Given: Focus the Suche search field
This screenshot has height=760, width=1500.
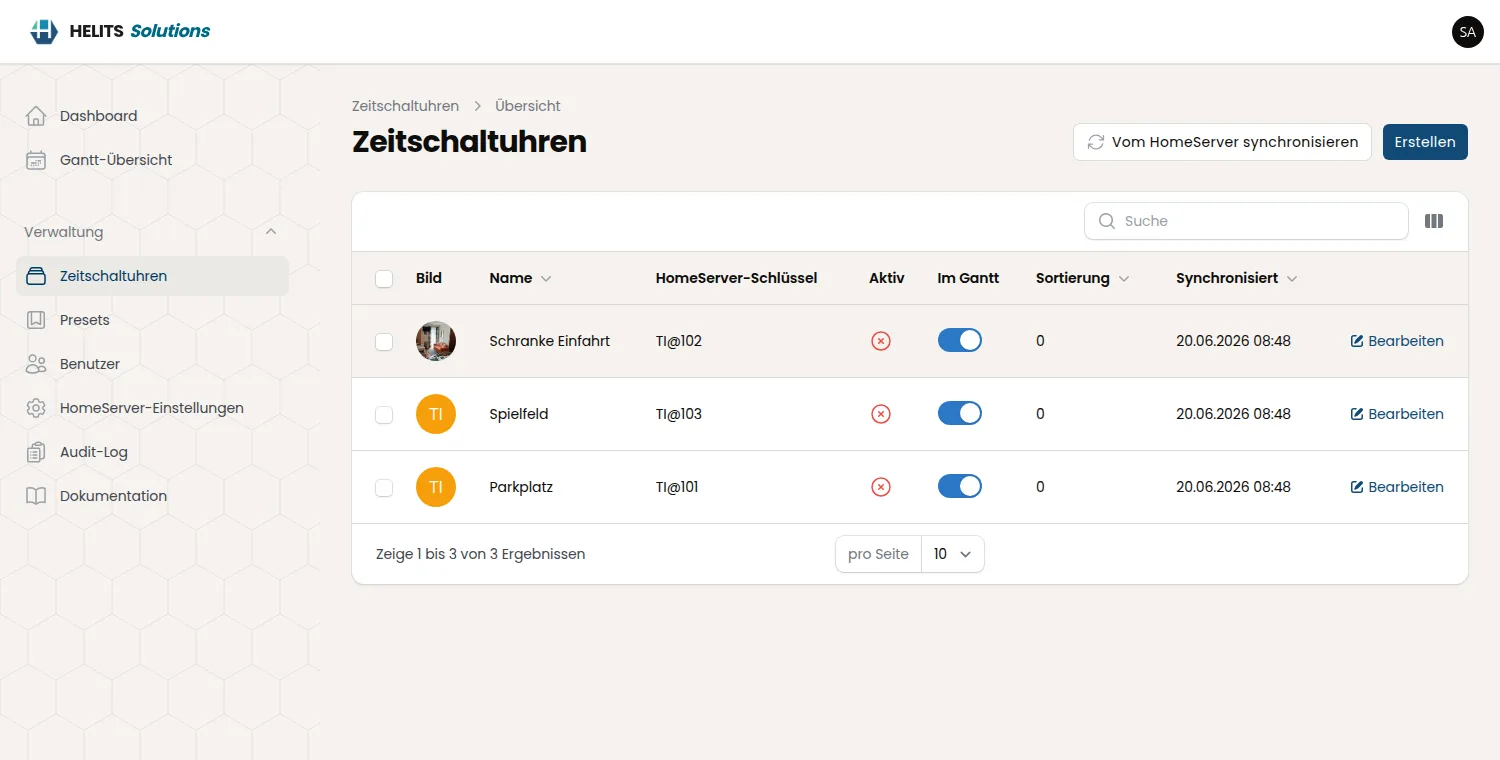Looking at the screenshot, I should click(1246, 221).
